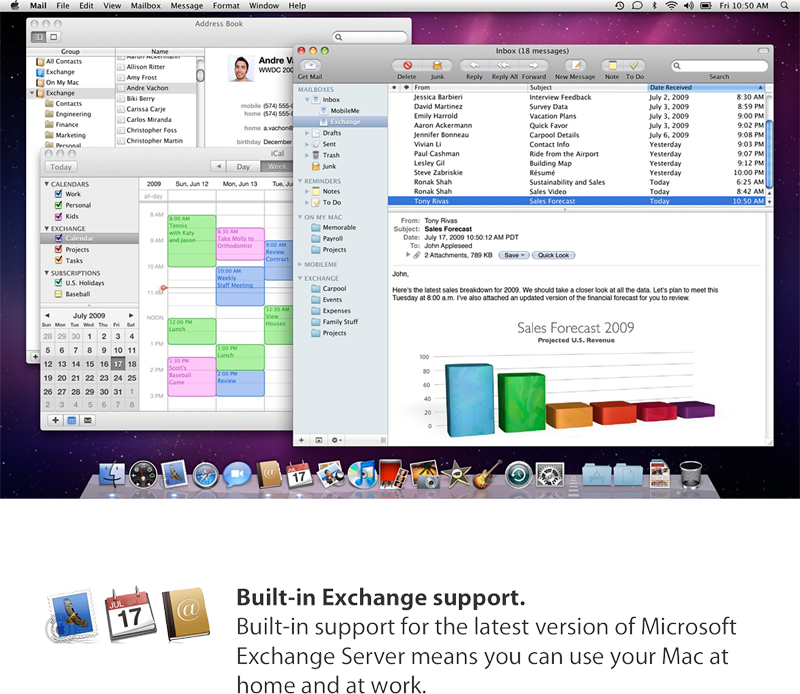
Task: Open System Preferences gear in Dock
Action: 549,475
